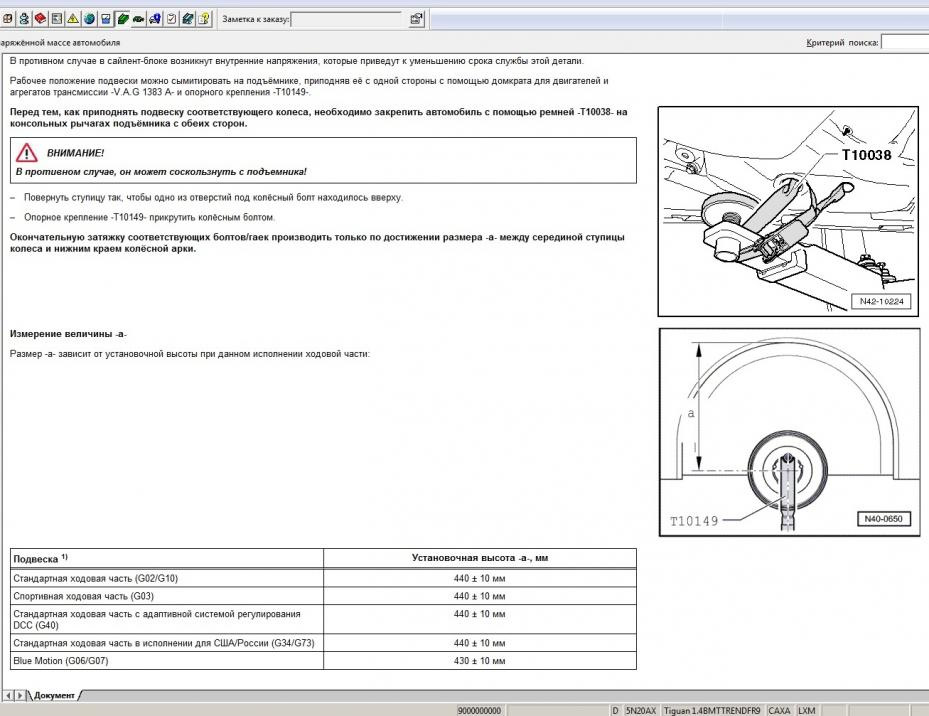Click the blue window icon beside the globe
Screen dimensions: 929x716
[105, 19]
